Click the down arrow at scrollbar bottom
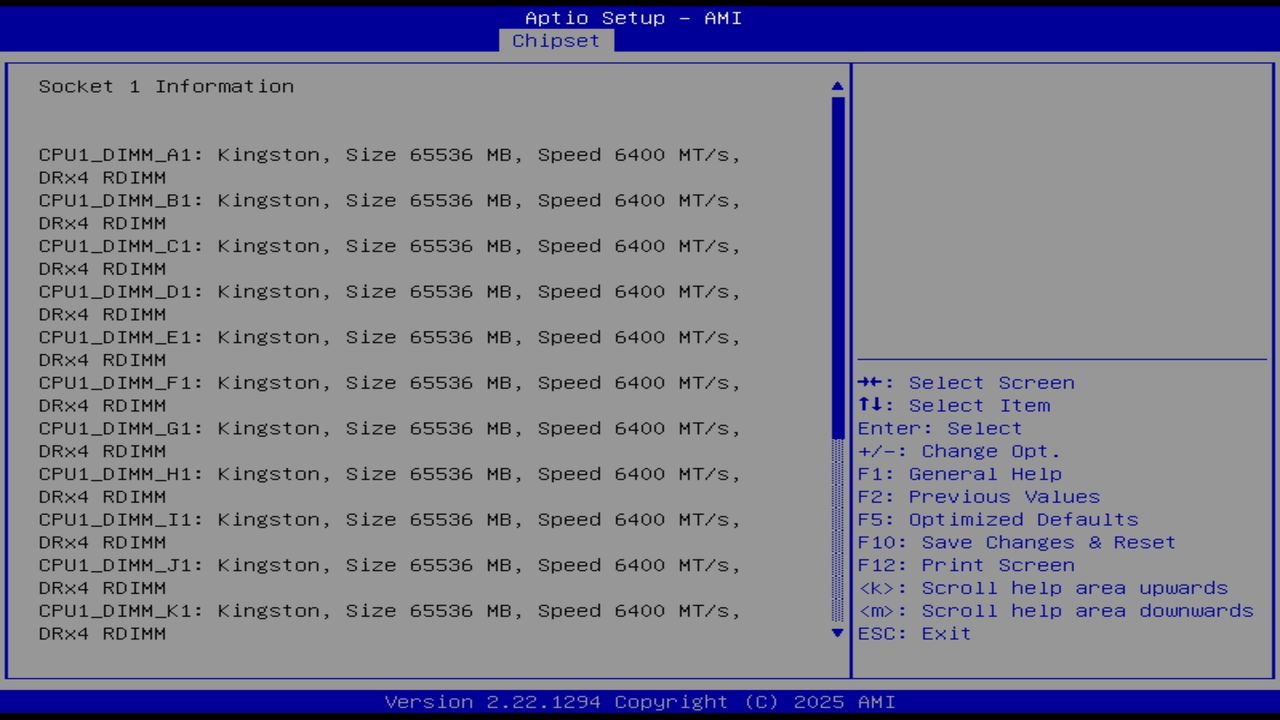This screenshot has height=720, width=1280. click(836, 633)
